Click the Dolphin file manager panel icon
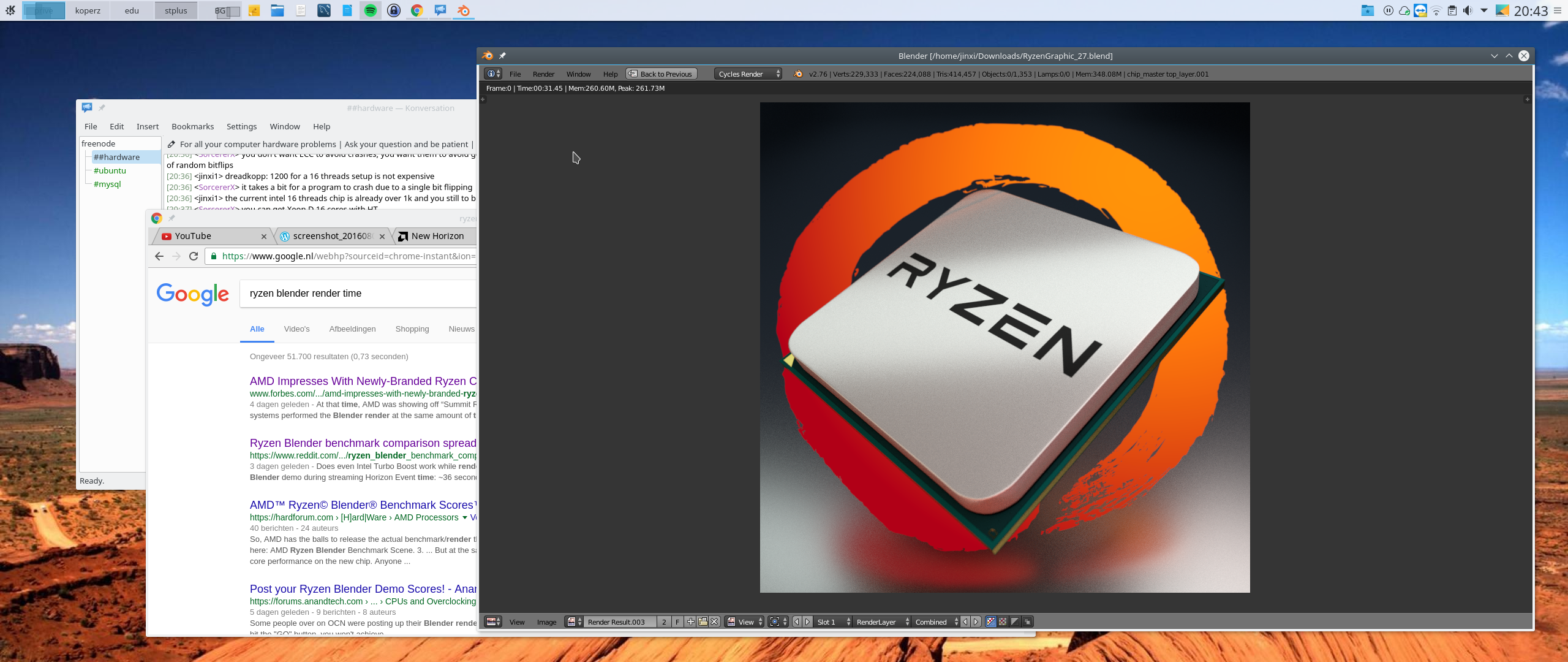Viewport: 1568px width, 662px height. 277,10
